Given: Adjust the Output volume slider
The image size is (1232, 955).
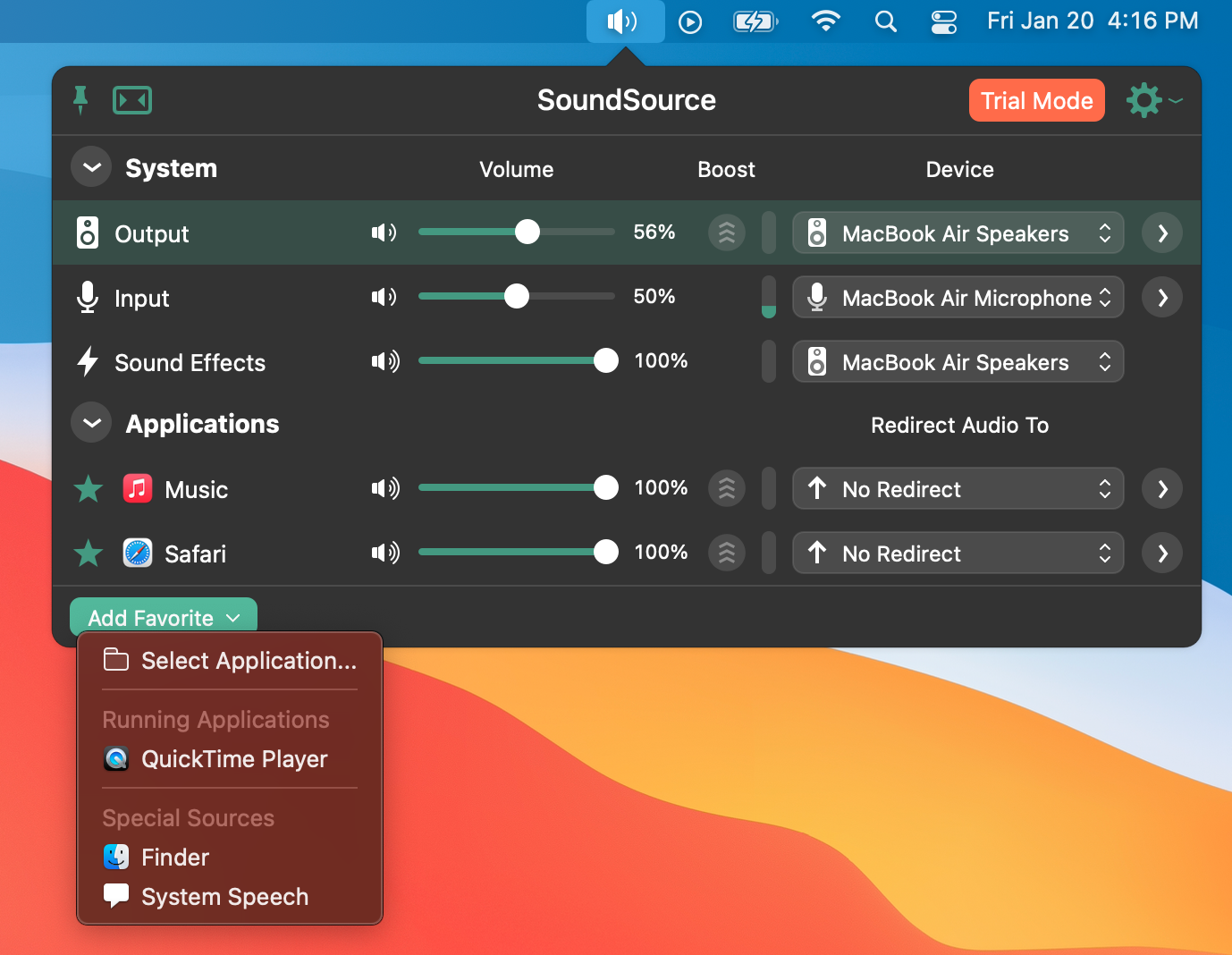Looking at the screenshot, I should (x=517, y=232).
